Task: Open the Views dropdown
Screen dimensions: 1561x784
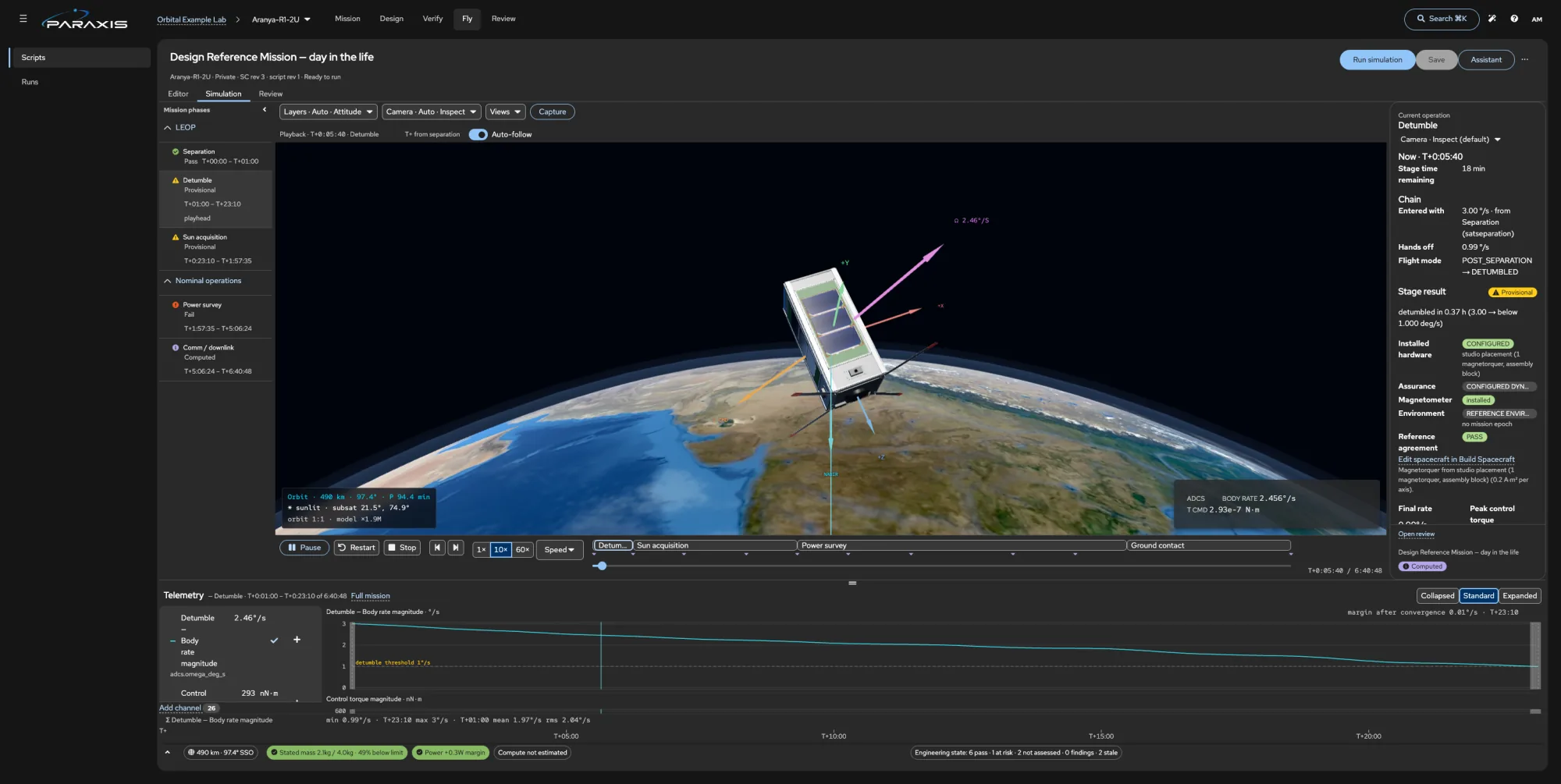Action: (505, 112)
